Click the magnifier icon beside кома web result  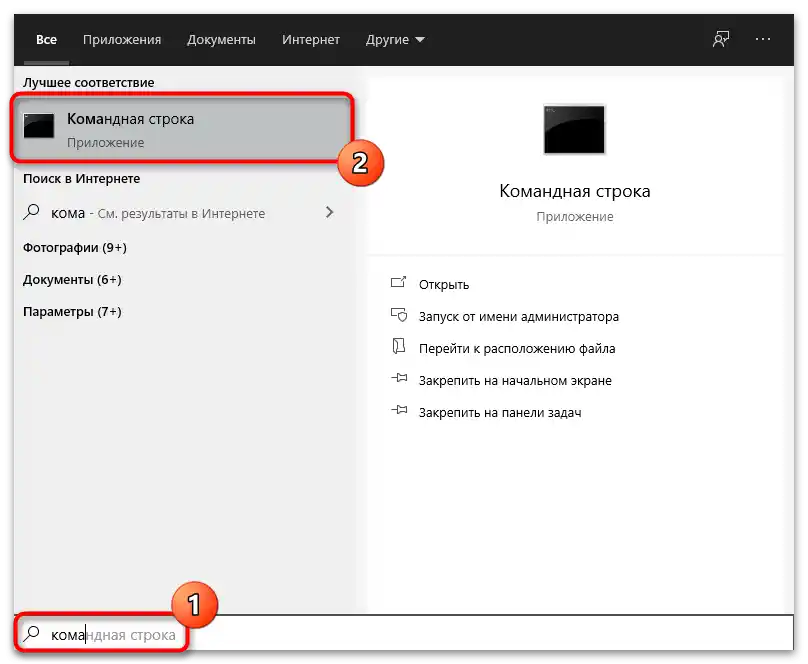coord(31,212)
